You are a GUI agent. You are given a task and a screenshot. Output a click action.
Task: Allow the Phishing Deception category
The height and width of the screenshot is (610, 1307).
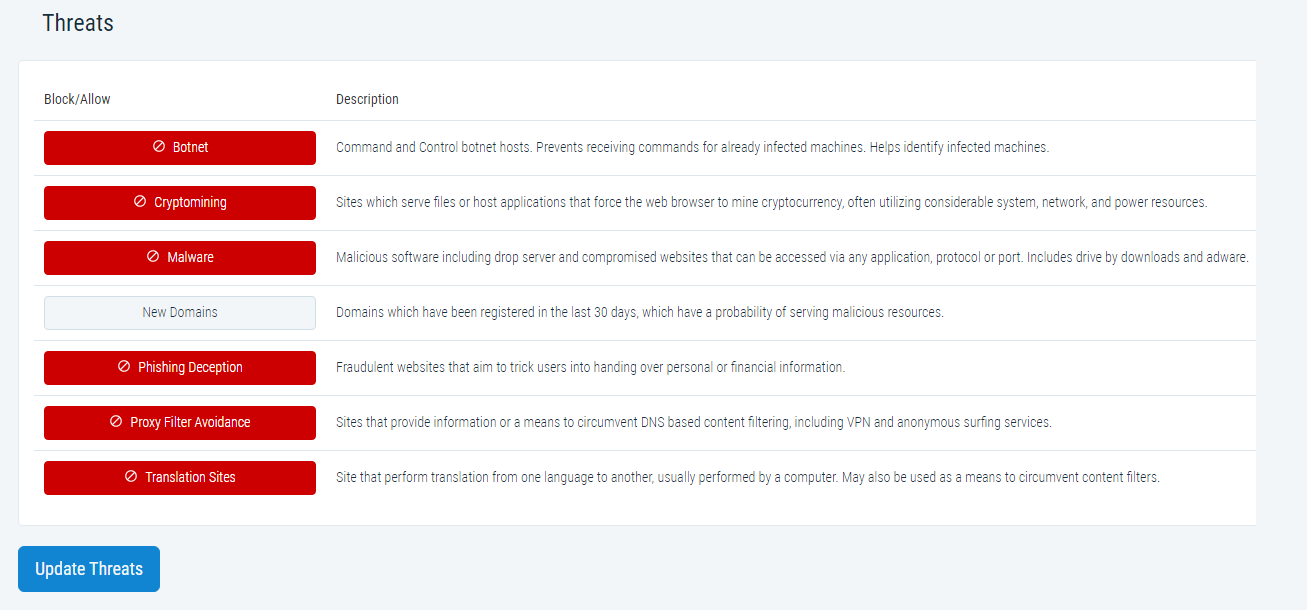180,368
